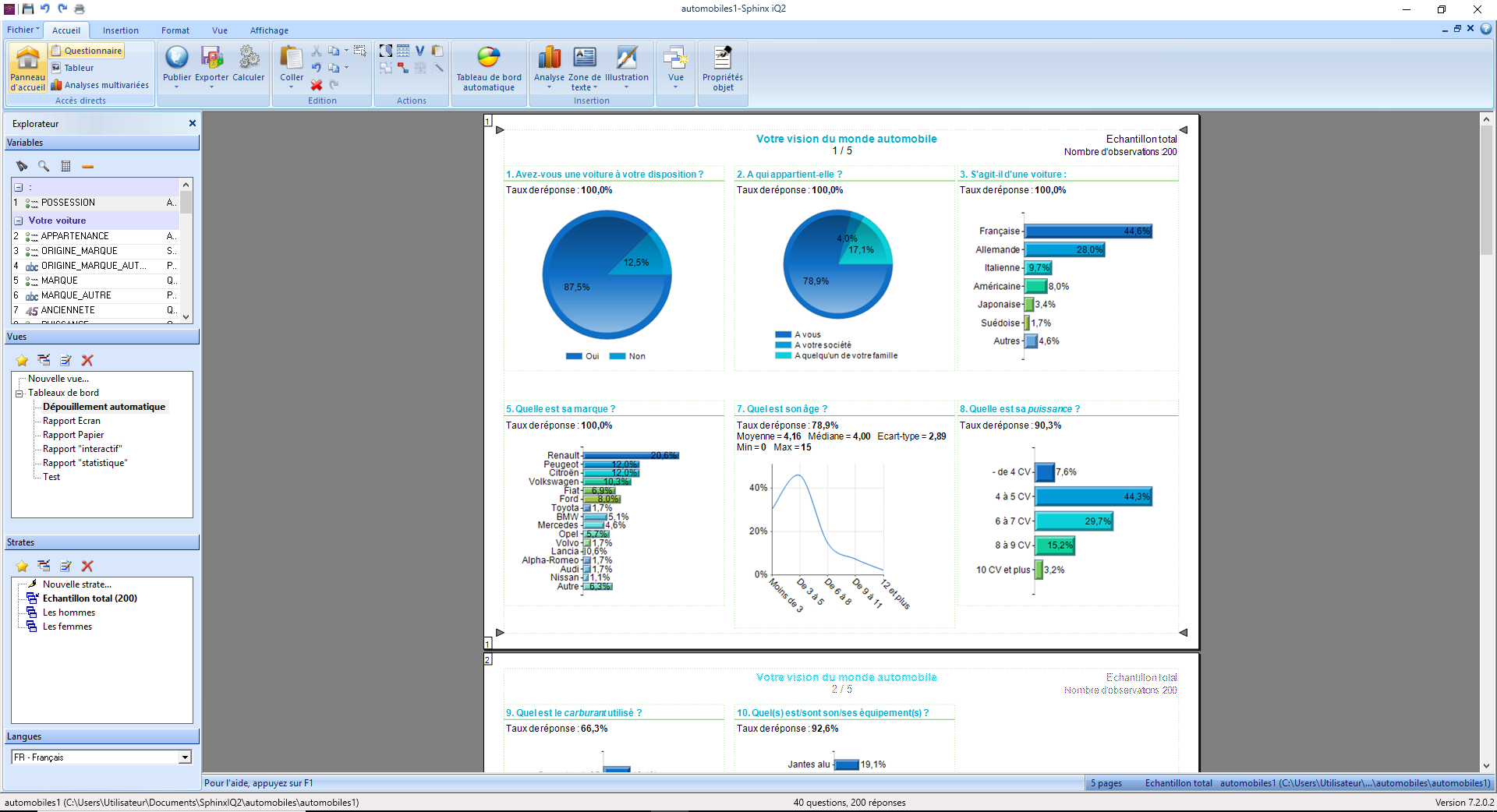Click the Save icon in title bar
Screen dimensions: 1497x812
pos(28,9)
